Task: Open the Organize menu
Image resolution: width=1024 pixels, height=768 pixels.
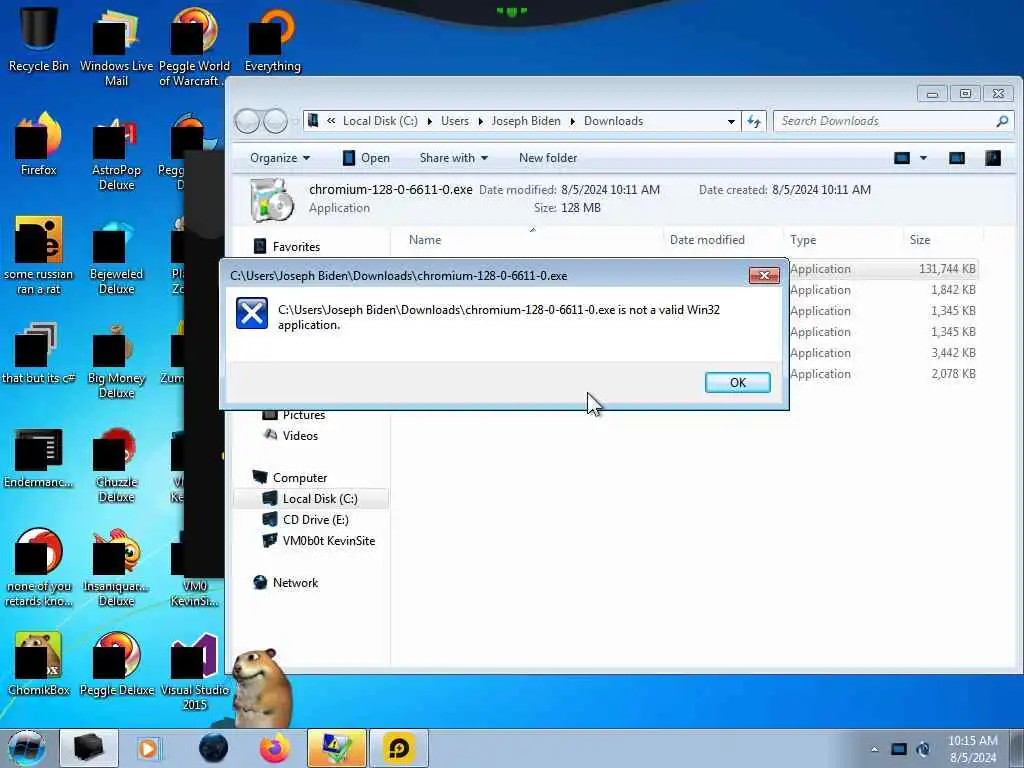Action: tap(280, 158)
